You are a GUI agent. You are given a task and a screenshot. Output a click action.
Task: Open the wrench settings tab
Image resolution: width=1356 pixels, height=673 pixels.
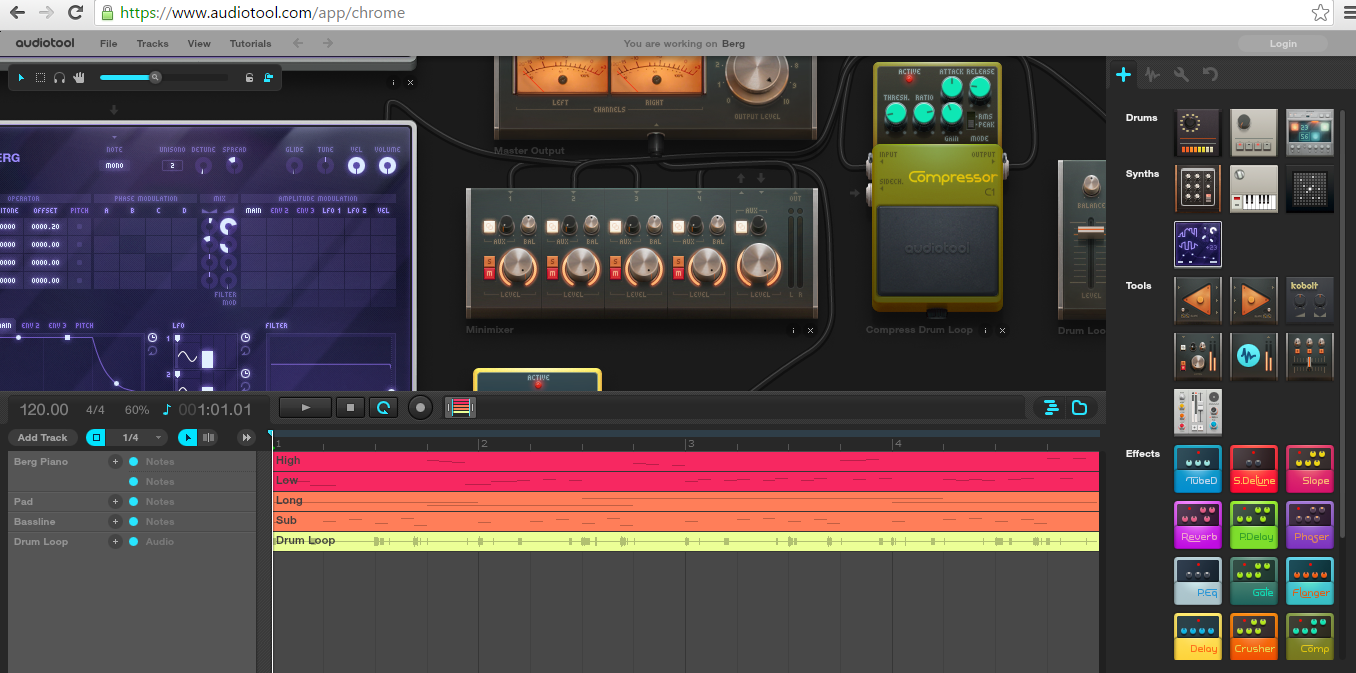[1181, 74]
